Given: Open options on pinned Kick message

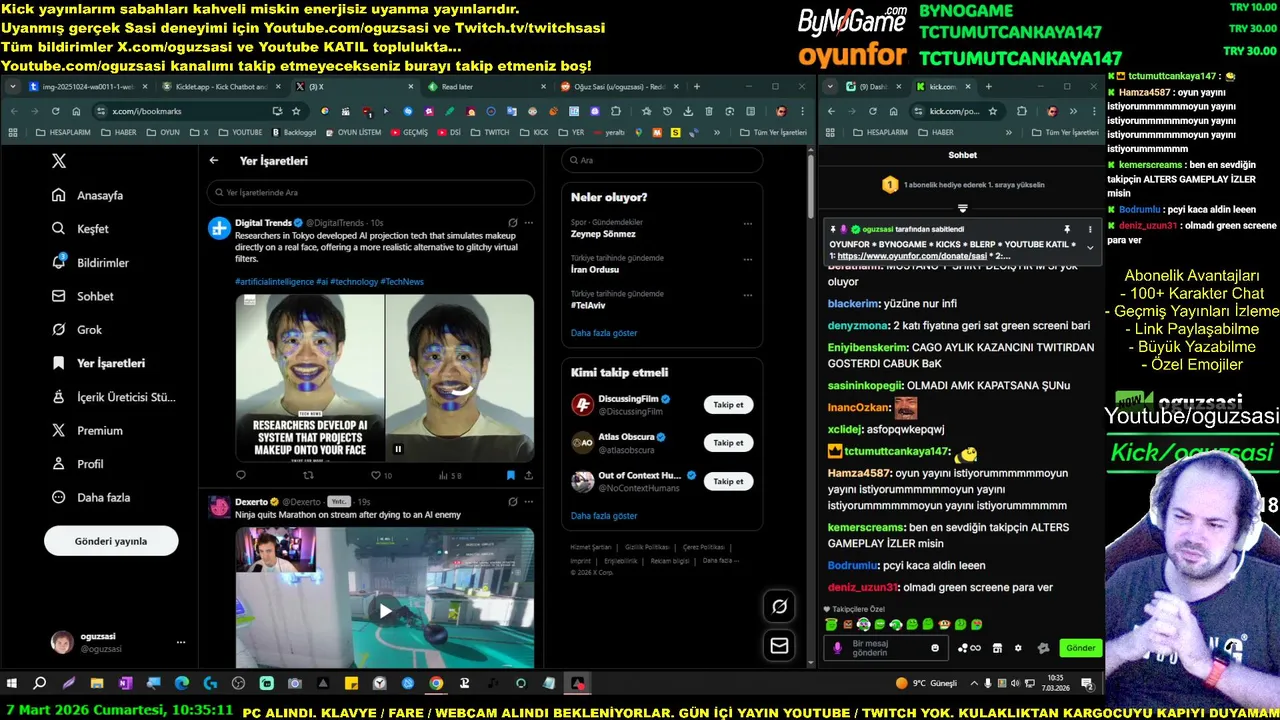Looking at the screenshot, I should click(x=1090, y=229).
